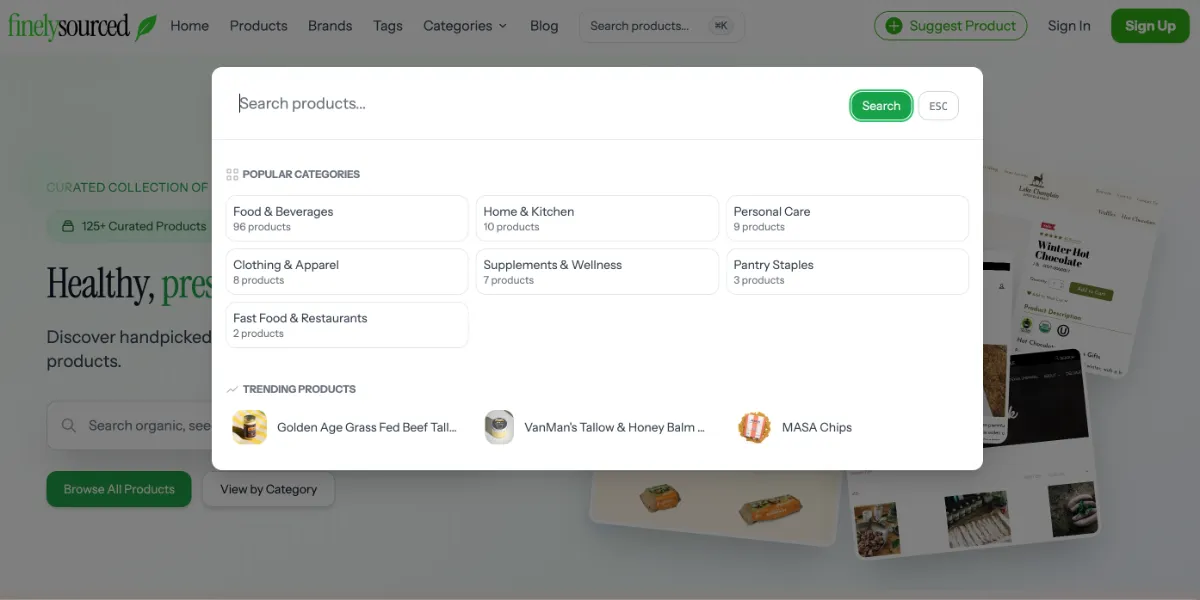Pick Supplements & Wellness category
The height and width of the screenshot is (600, 1200).
597,271
